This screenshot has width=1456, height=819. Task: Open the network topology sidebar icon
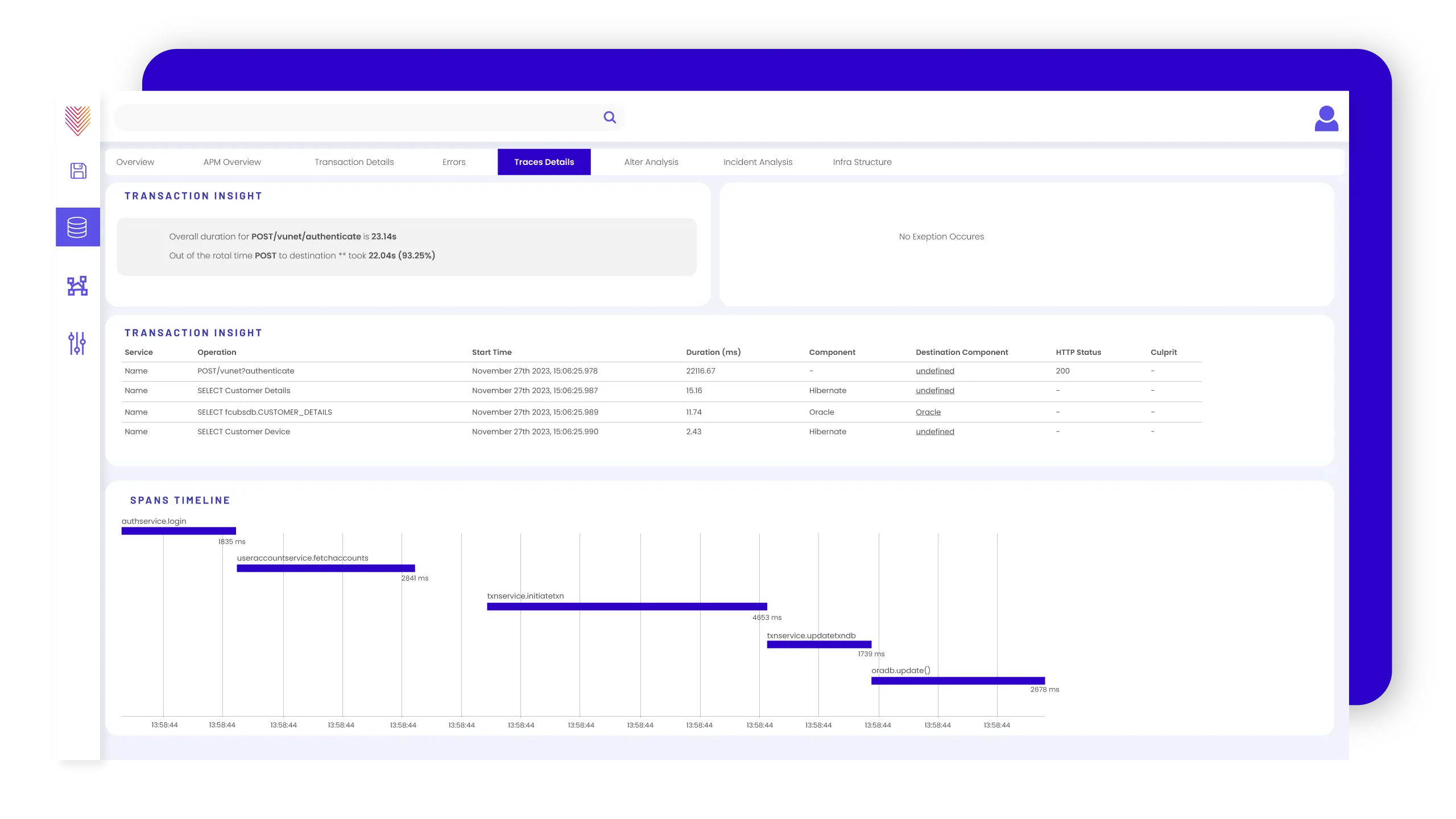point(77,286)
